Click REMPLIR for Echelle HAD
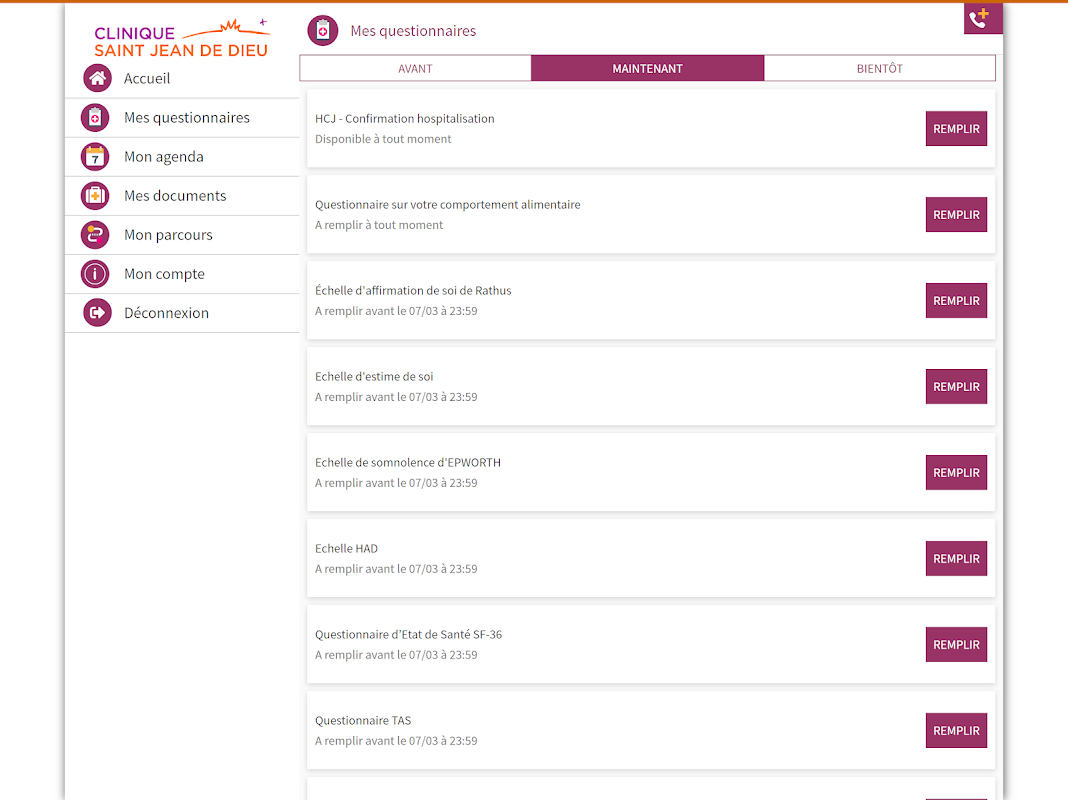 [956, 558]
